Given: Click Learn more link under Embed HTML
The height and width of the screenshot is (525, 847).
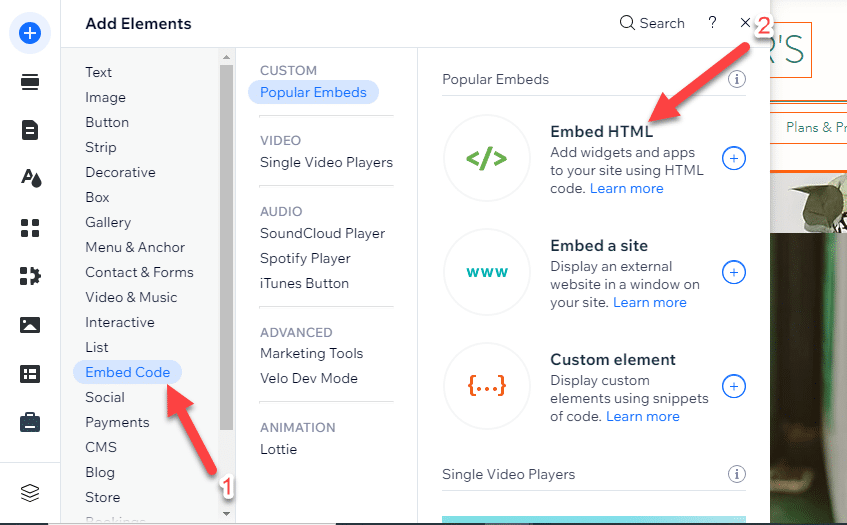Looking at the screenshot, I should click(626, 188).
